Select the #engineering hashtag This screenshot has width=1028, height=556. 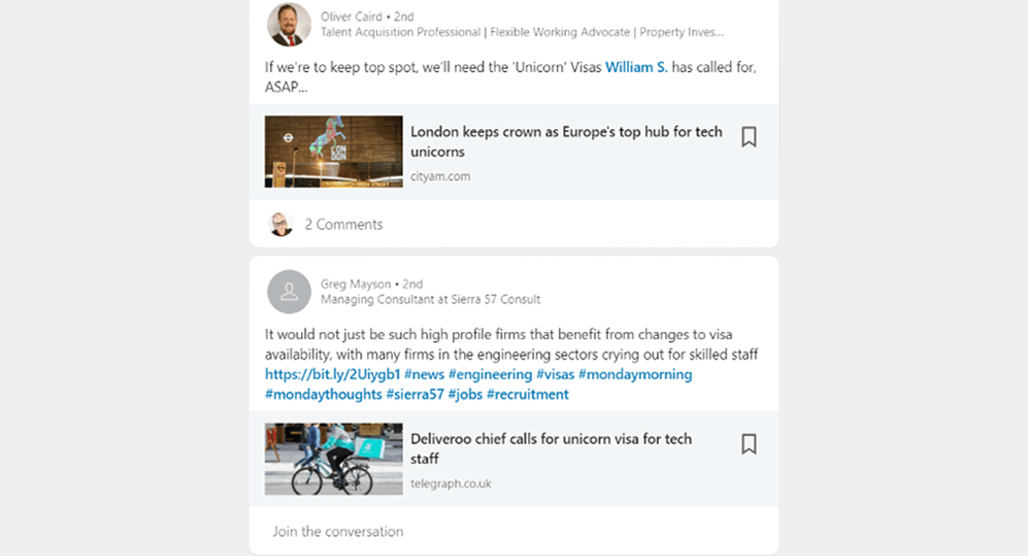[490, 374]
